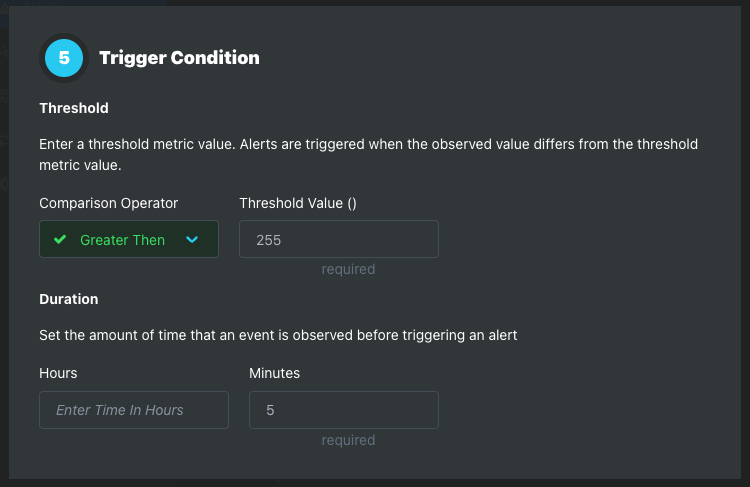Image resolution: width=750 pixels, height=487 pixels.
Task: Expand the blue chevron beside Greater Then
Action: 192,239
